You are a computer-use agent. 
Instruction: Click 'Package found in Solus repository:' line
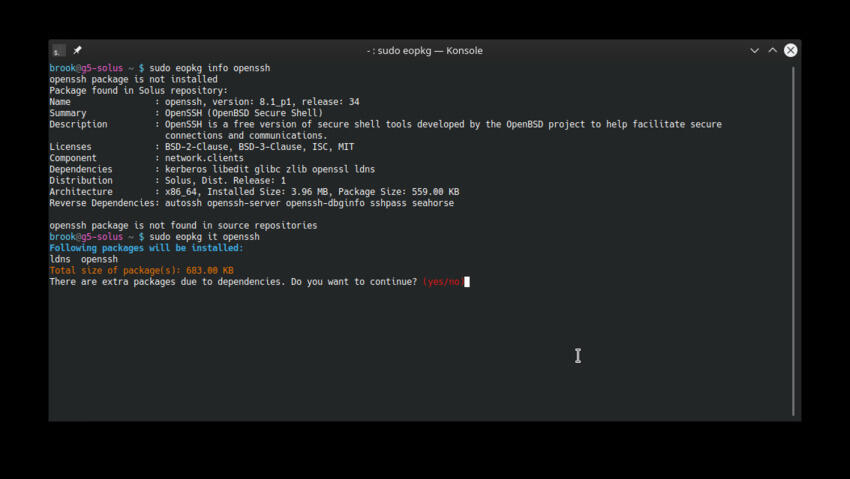tap(139, 90)
